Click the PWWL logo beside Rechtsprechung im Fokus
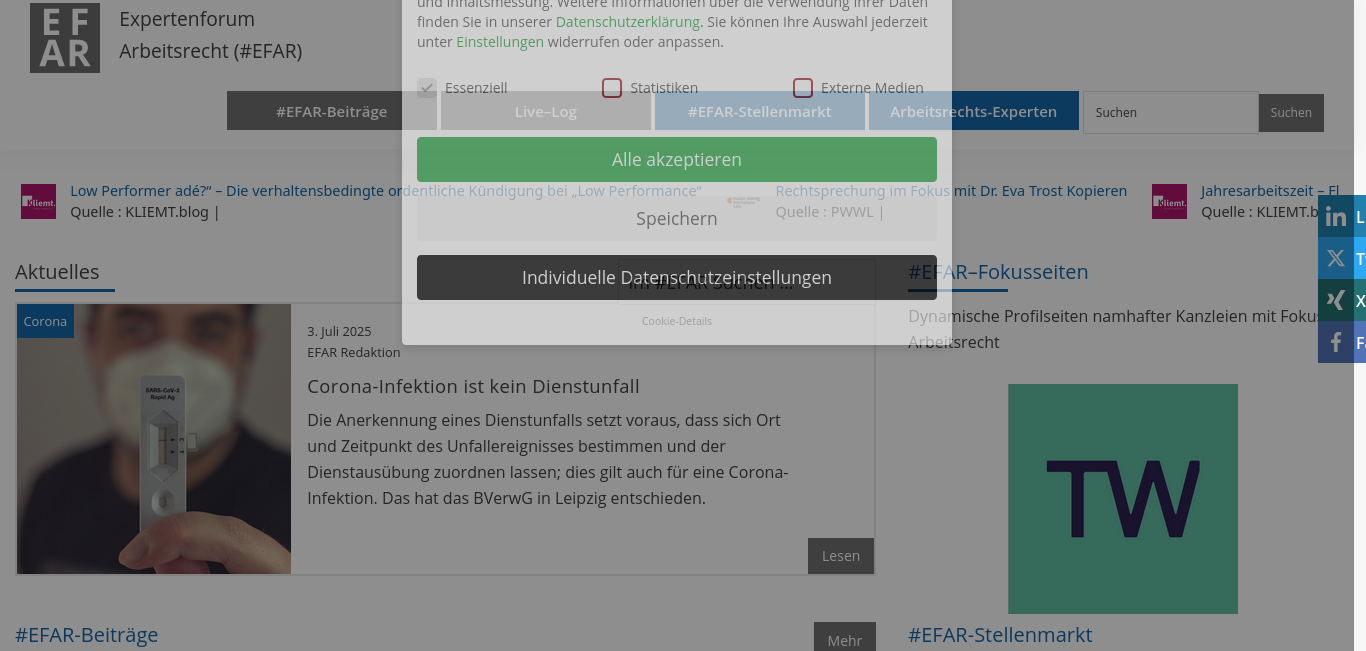The height and width of the screenshot is (651, 1366). [744, 201]
